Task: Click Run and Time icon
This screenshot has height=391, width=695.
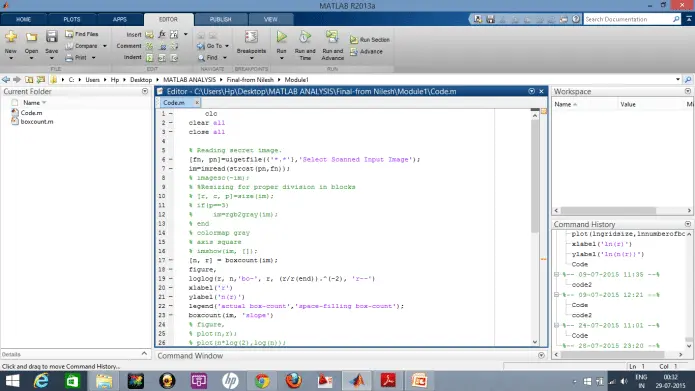Action: (305, 37)
